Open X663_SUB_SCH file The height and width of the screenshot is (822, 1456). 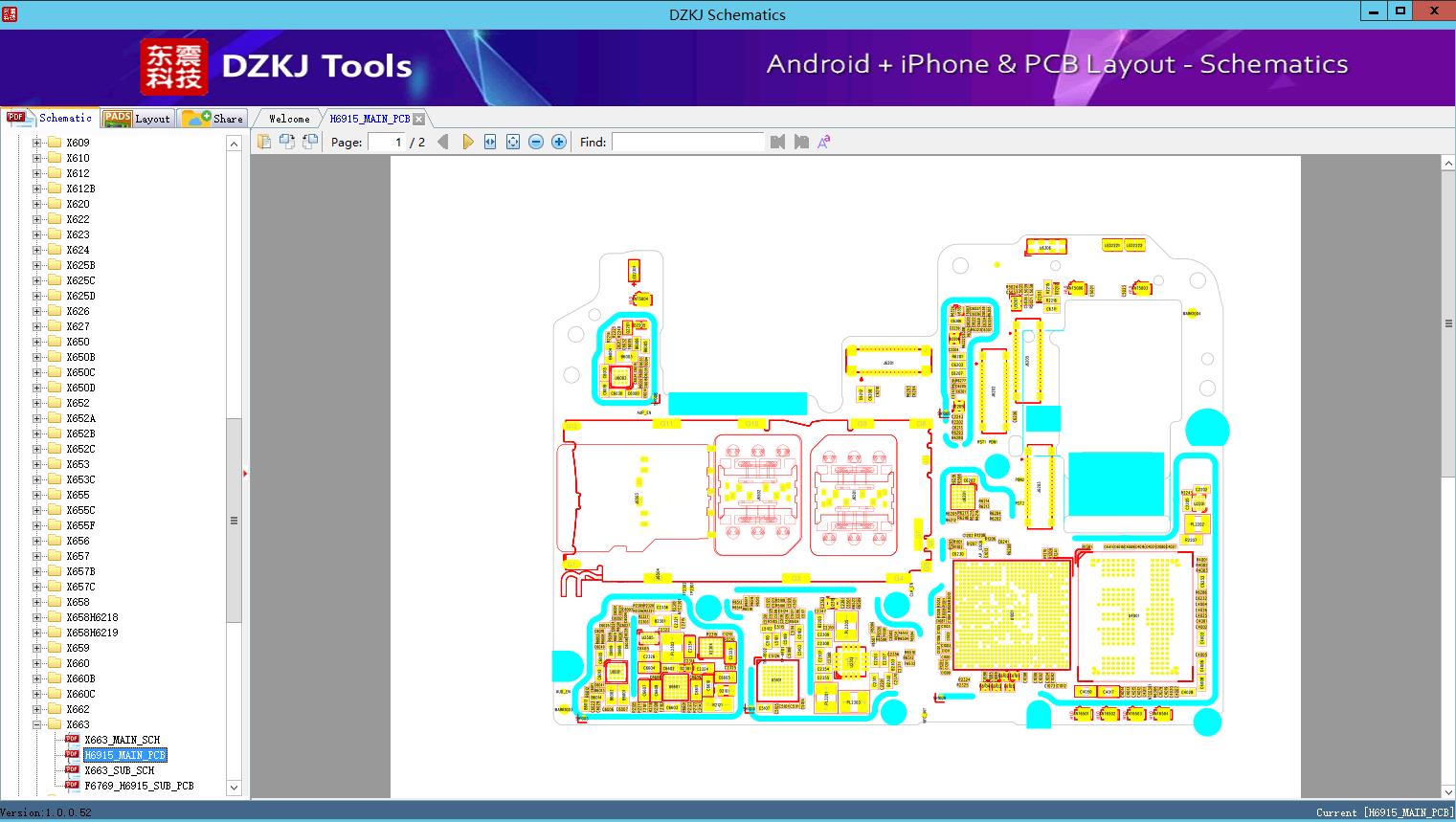120,770
